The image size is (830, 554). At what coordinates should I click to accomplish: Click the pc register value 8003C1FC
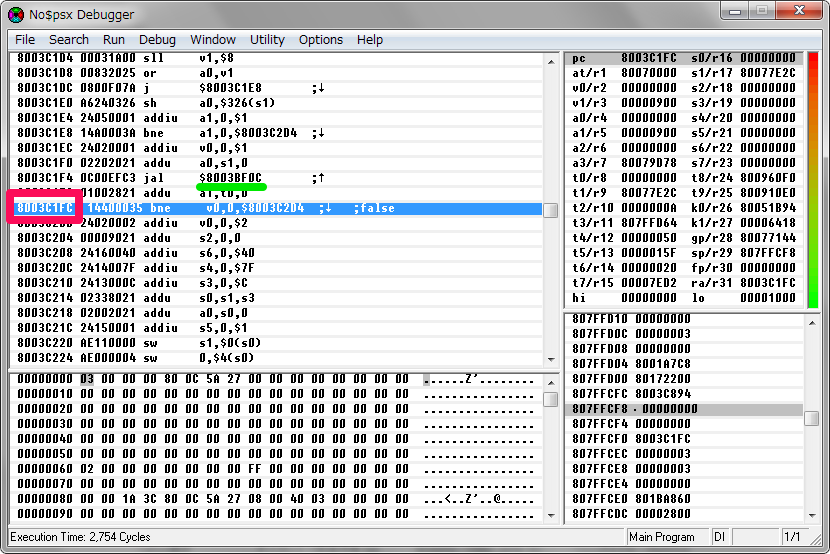pyautogui.click(x=648, y=58)
